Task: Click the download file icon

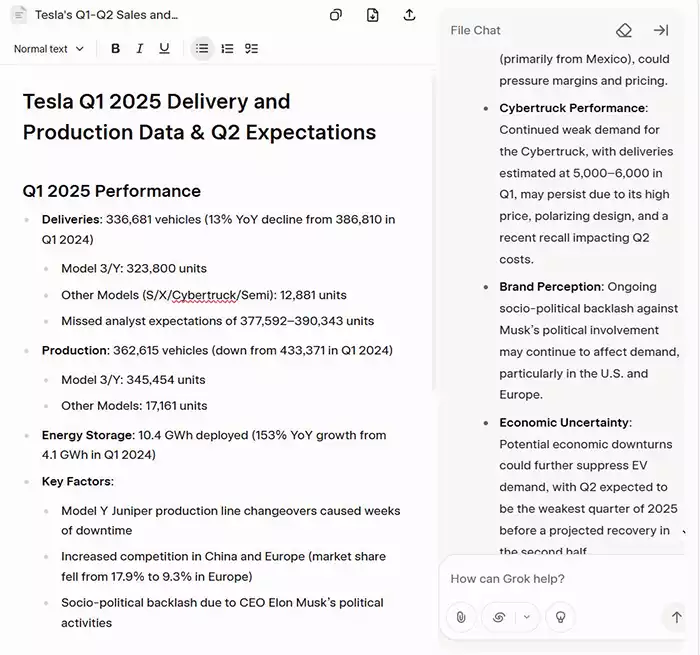Action: point(372,15)
